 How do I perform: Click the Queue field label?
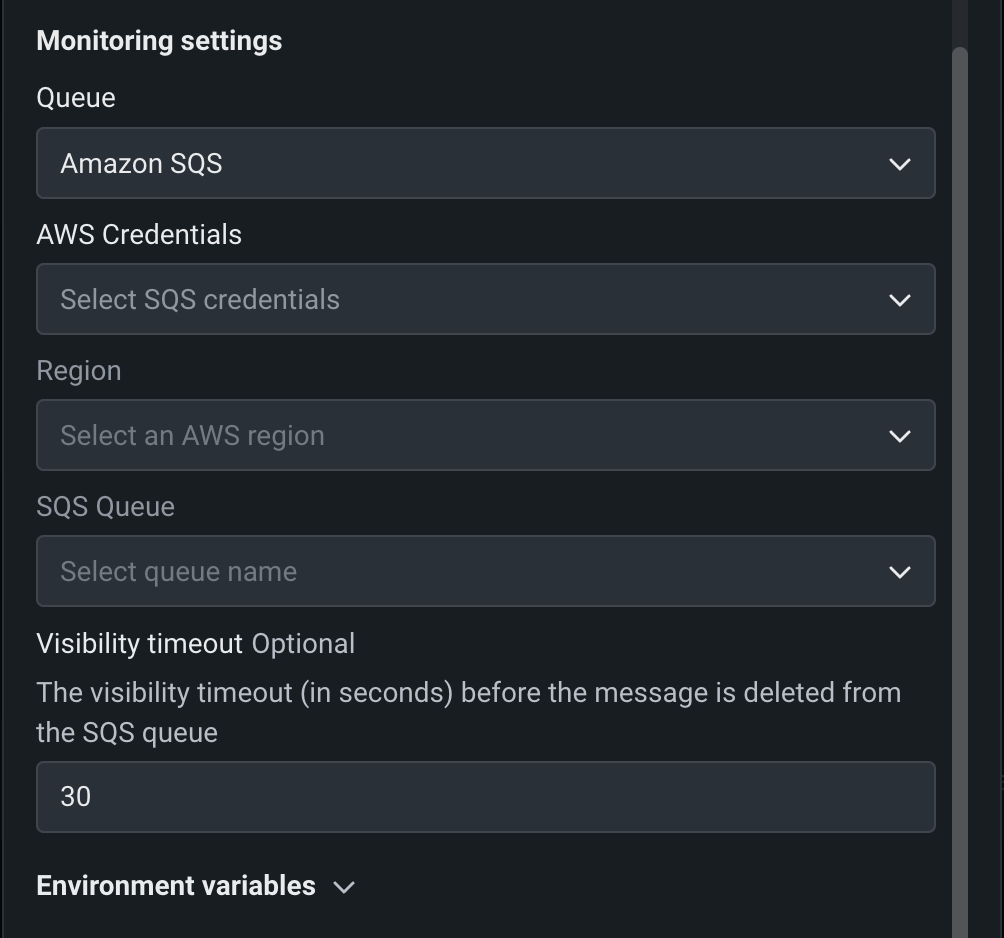(76, 98)
